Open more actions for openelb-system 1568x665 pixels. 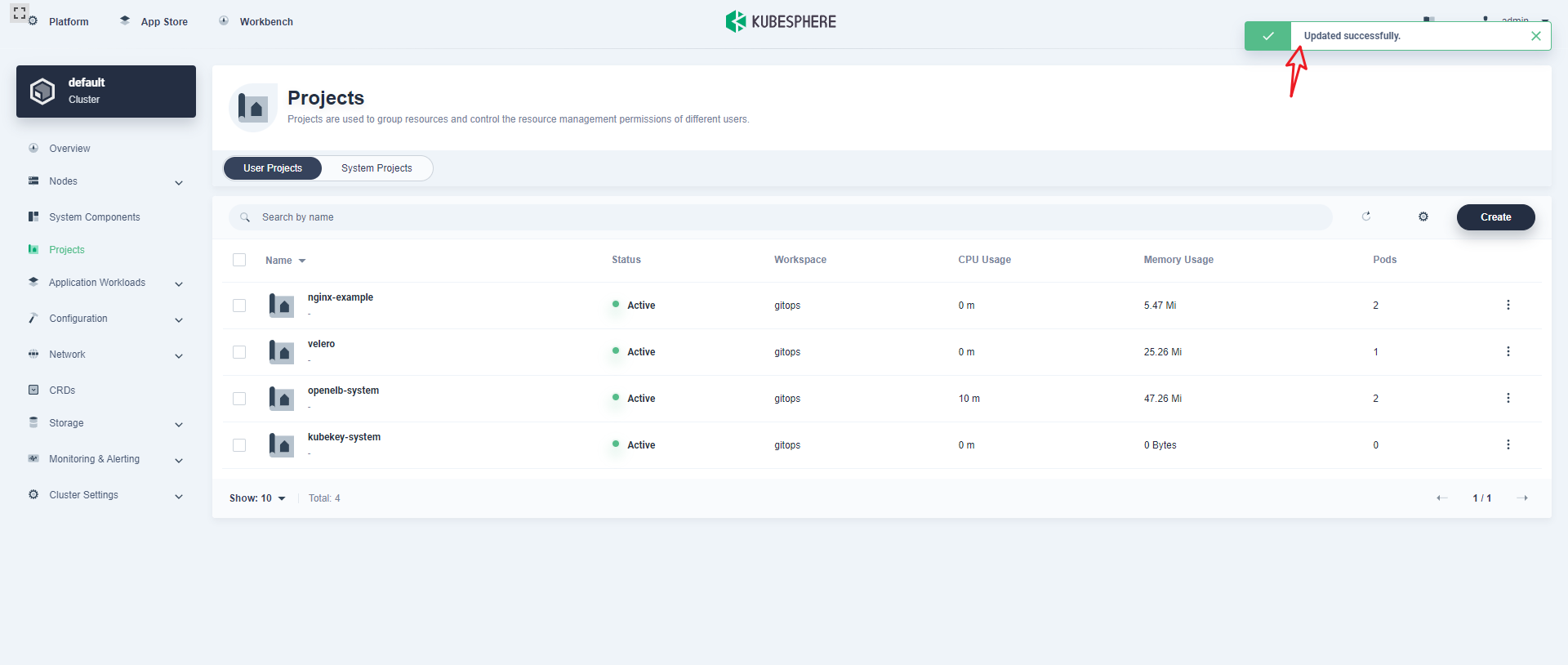[x=1508, y=398]
